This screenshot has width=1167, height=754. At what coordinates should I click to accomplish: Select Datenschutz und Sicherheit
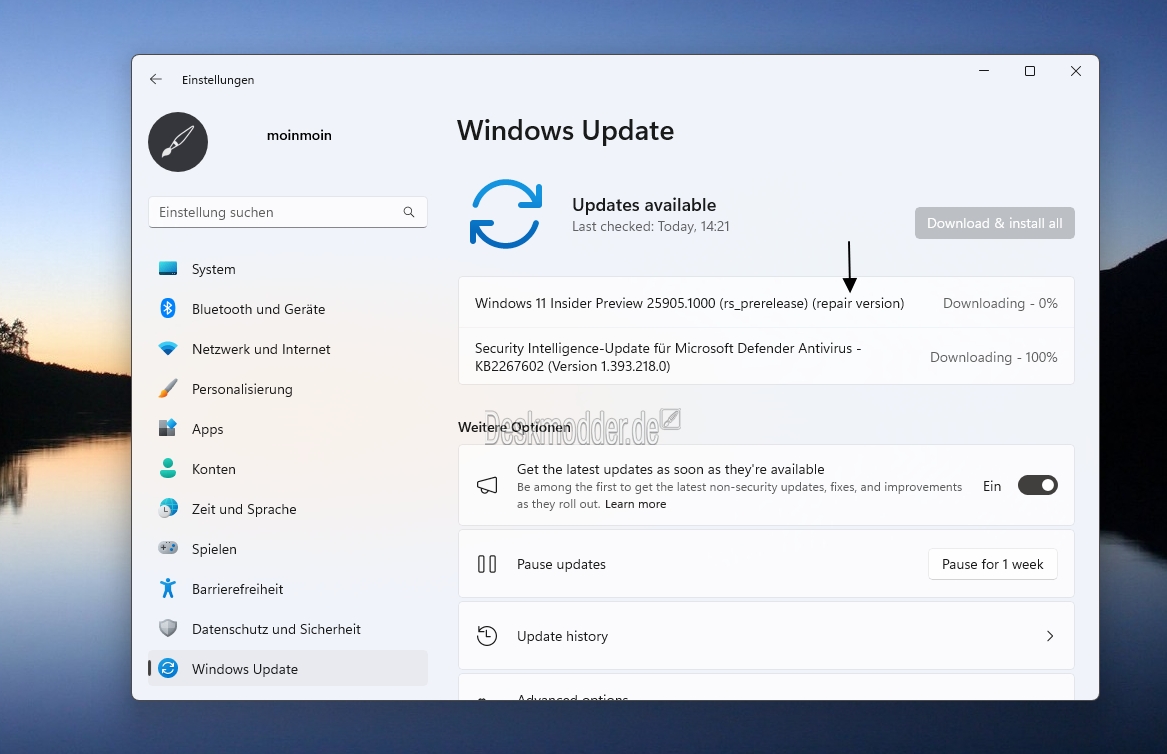(x=288, y=629)
